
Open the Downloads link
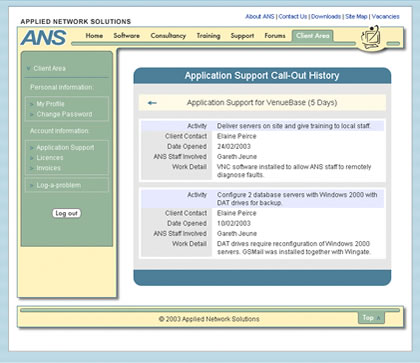[326, 16]
